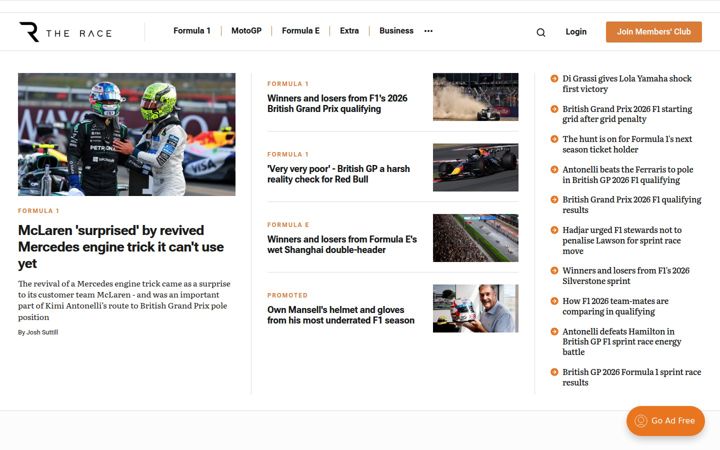Click the Go Ad Free button
This screenshot has height=450, width=720.
coord(665,421)
